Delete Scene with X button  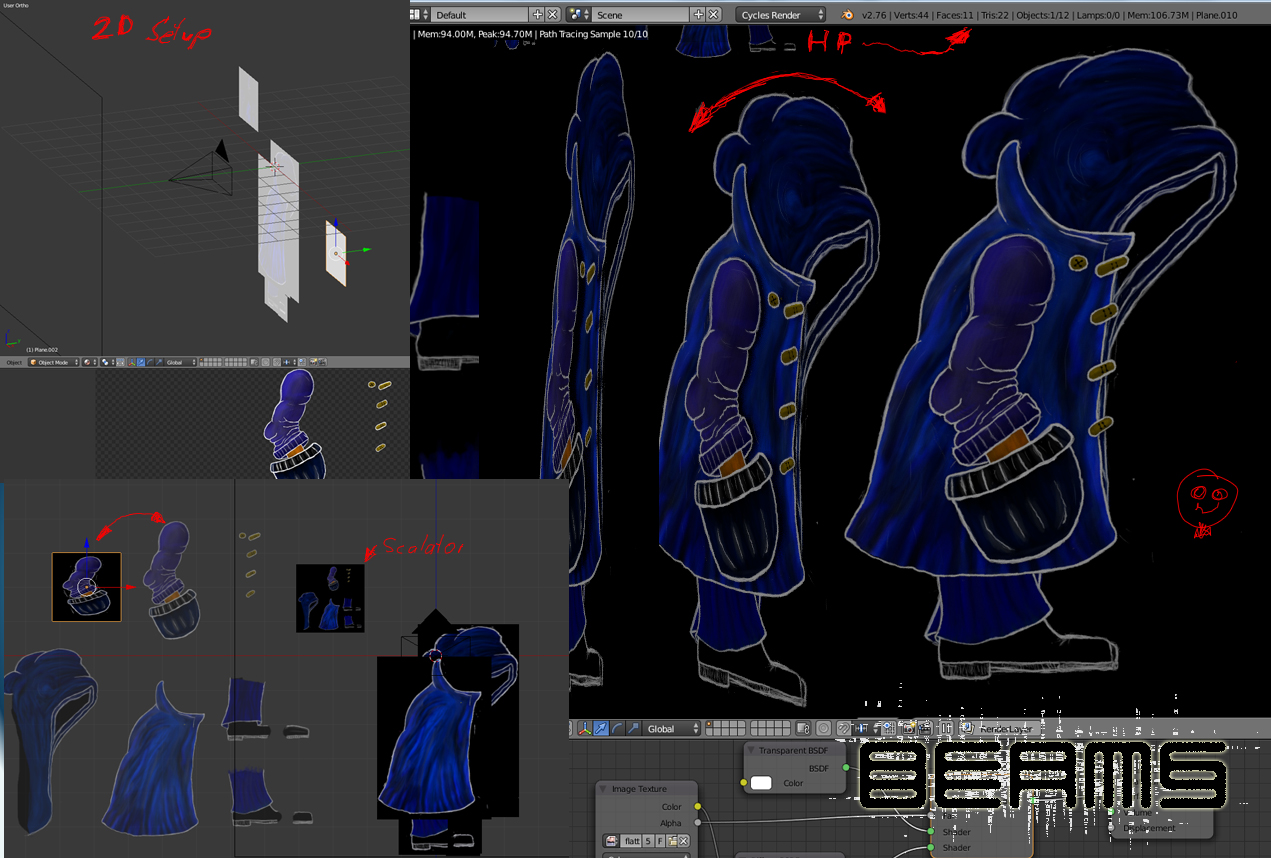(x=713, y=15)
